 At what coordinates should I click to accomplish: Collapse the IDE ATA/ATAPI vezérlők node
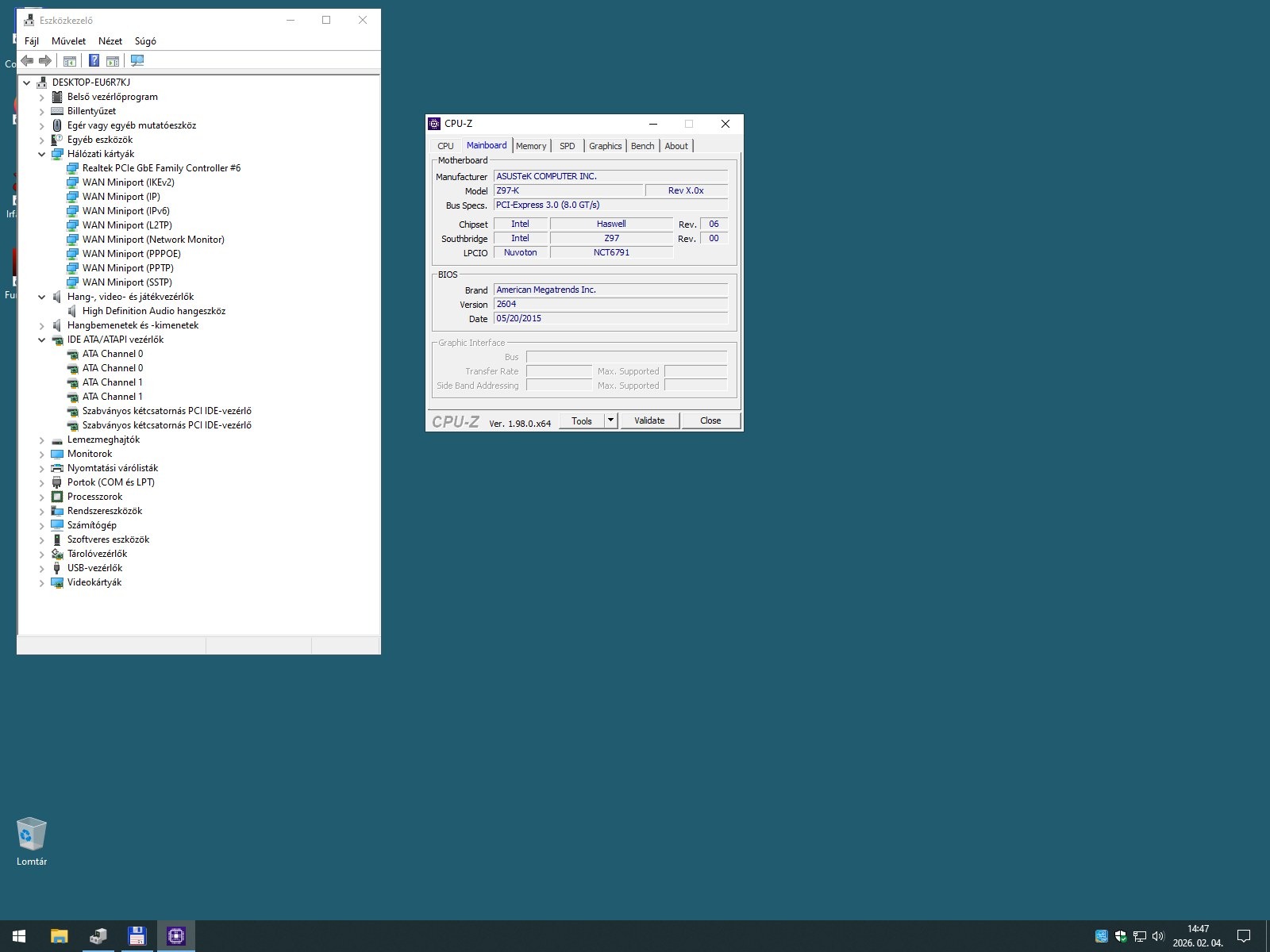42,340
